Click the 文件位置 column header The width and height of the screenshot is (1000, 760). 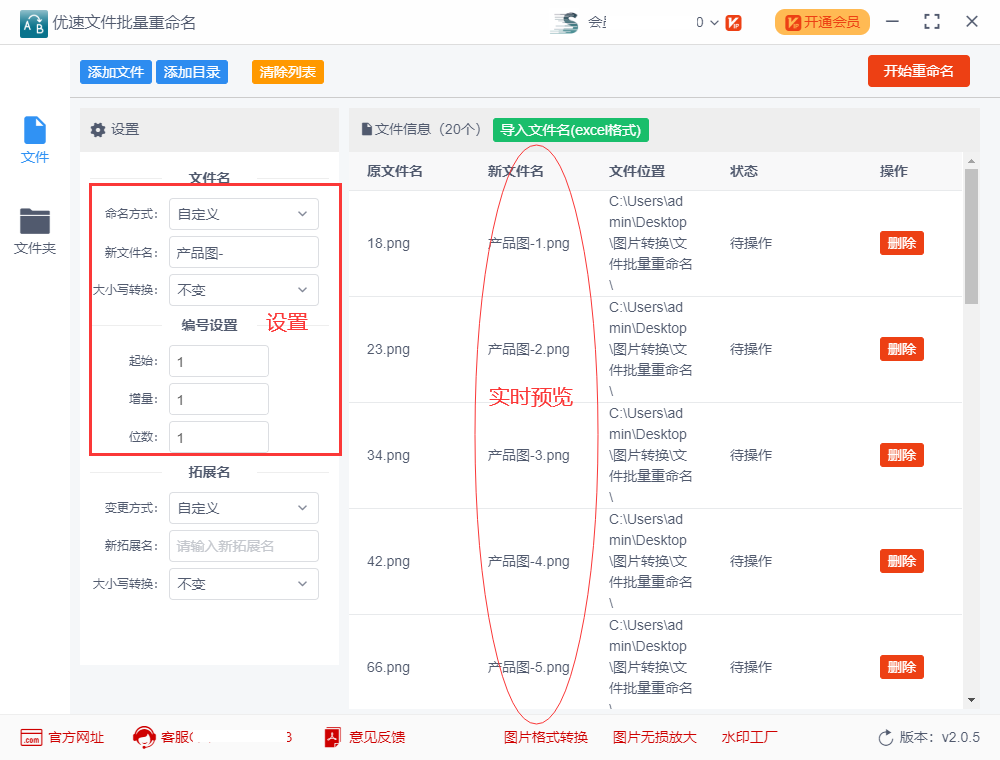point(637,171)
